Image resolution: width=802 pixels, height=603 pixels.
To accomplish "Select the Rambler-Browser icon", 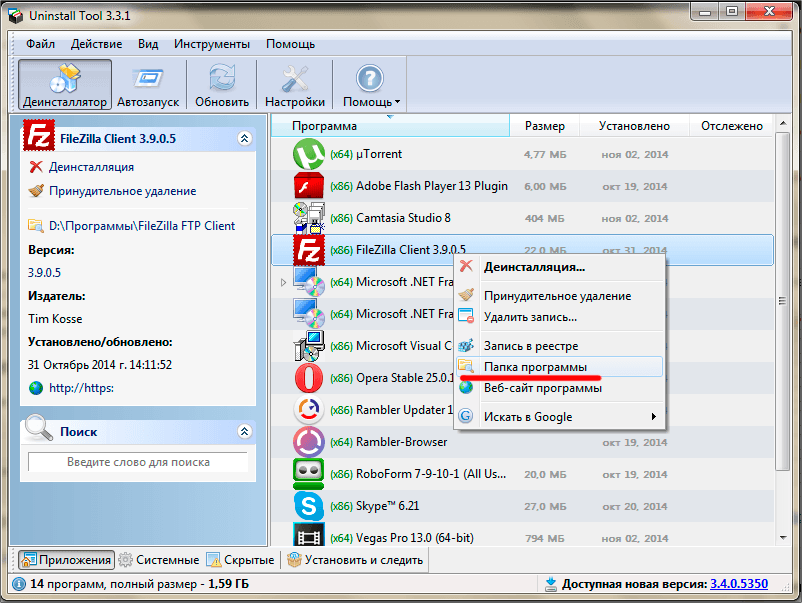I will [308, 442].
